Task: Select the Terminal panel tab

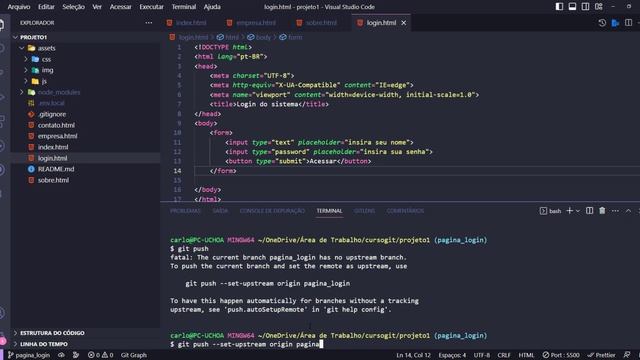Action: 329,211
